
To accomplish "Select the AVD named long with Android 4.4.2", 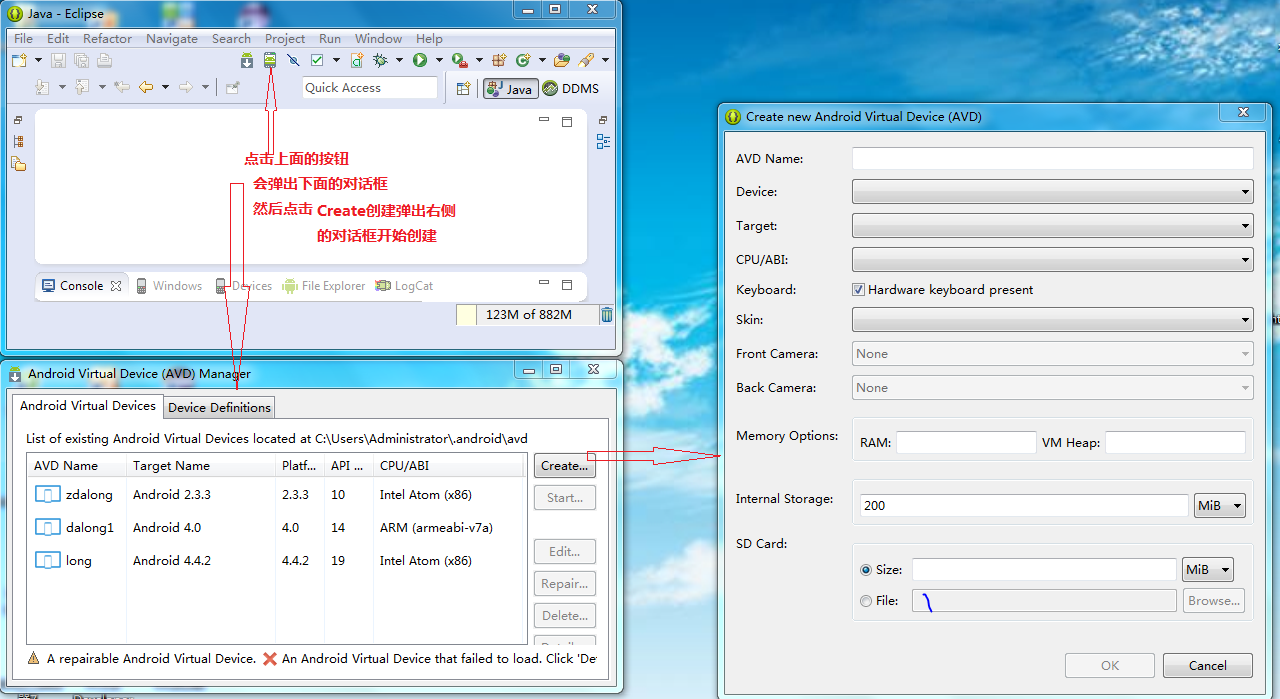I will click(275, 560).
